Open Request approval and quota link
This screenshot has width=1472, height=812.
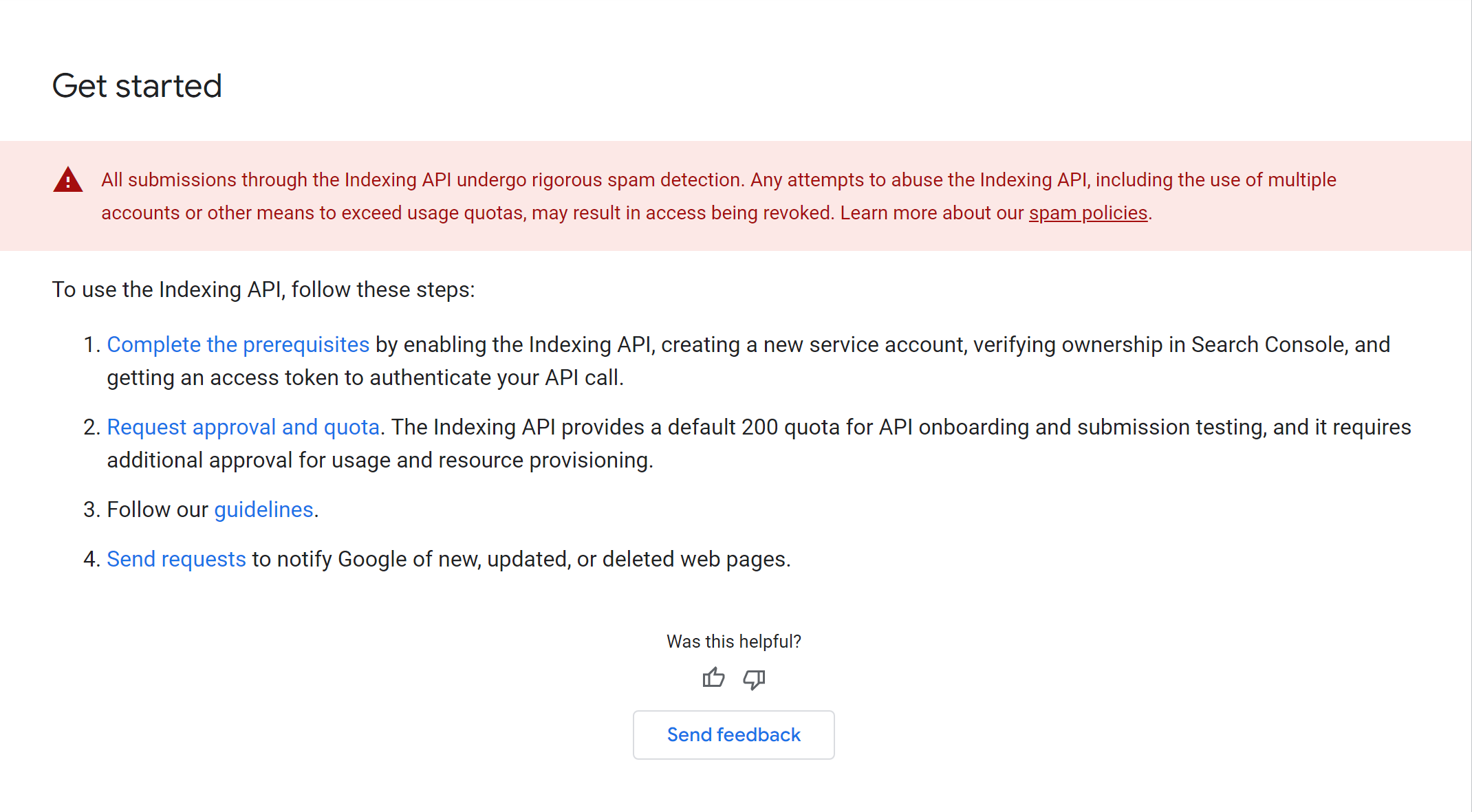243,427
